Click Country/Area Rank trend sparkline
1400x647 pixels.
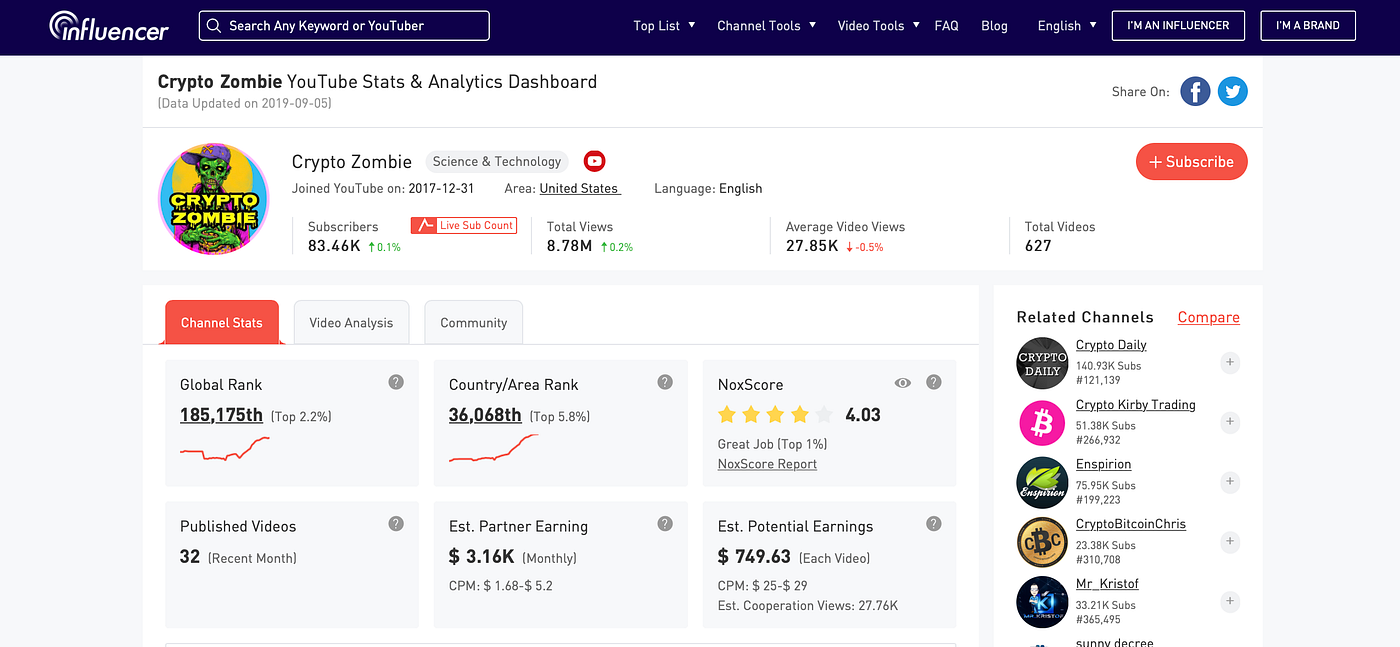(494, 449)
